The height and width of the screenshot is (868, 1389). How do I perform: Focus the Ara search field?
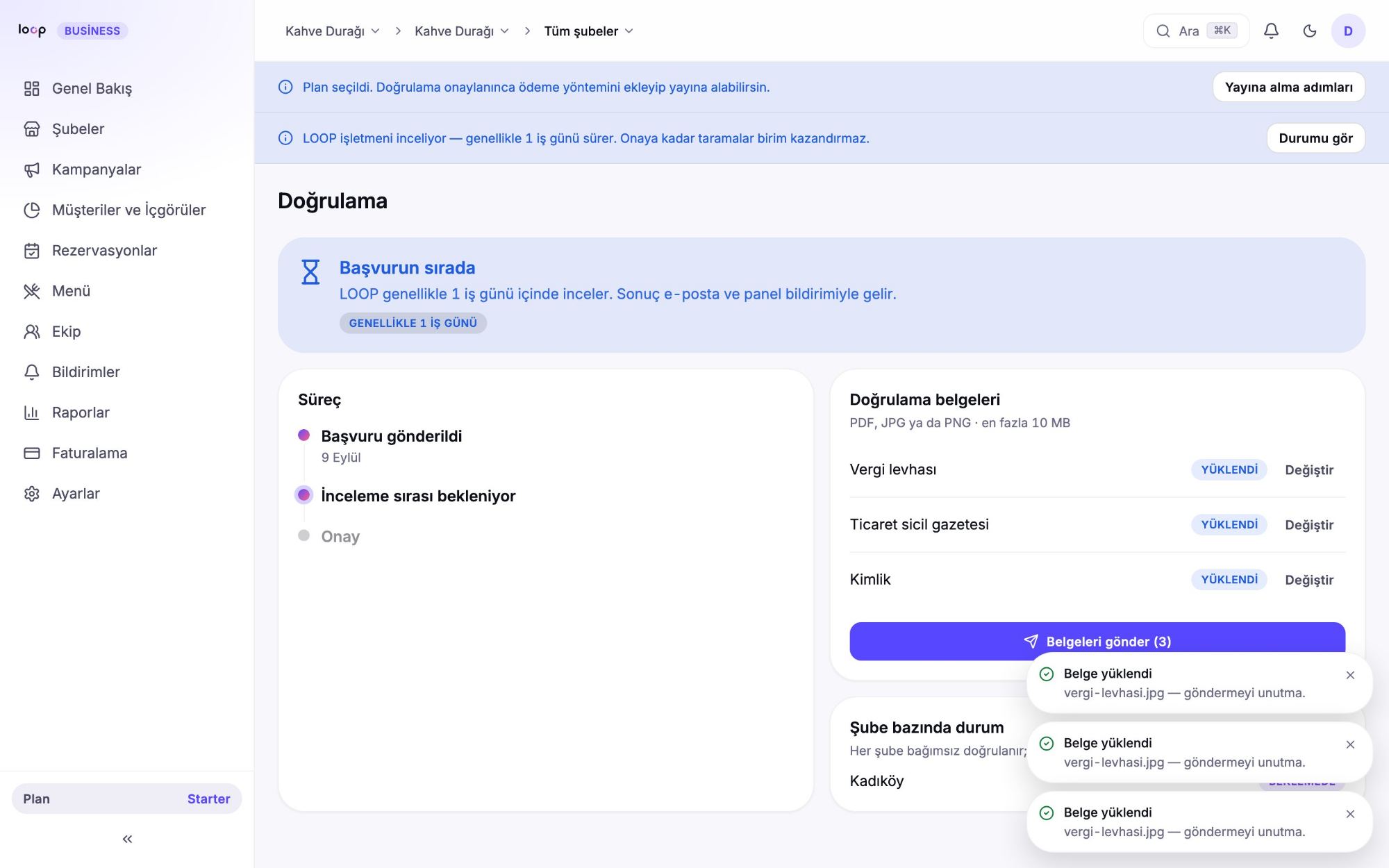1196,31
